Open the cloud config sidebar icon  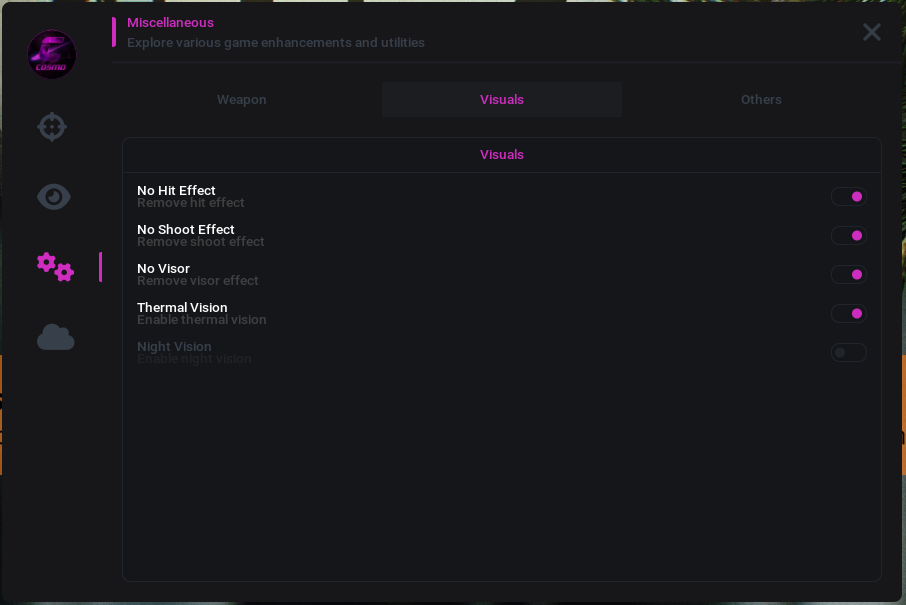click(55, 337)
